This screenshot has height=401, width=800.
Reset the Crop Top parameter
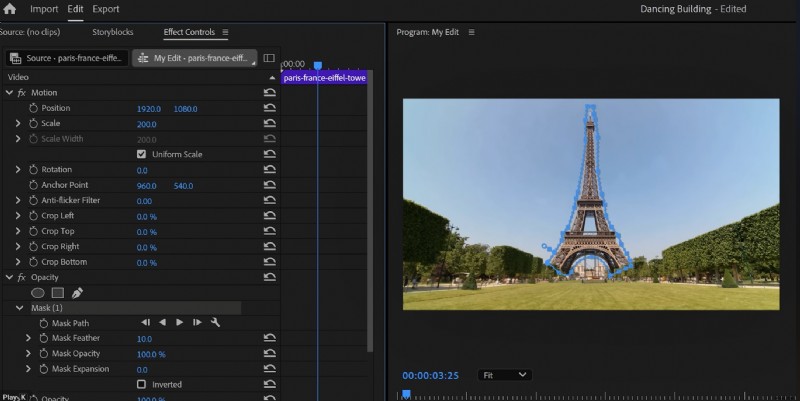(x=269, y=231)
